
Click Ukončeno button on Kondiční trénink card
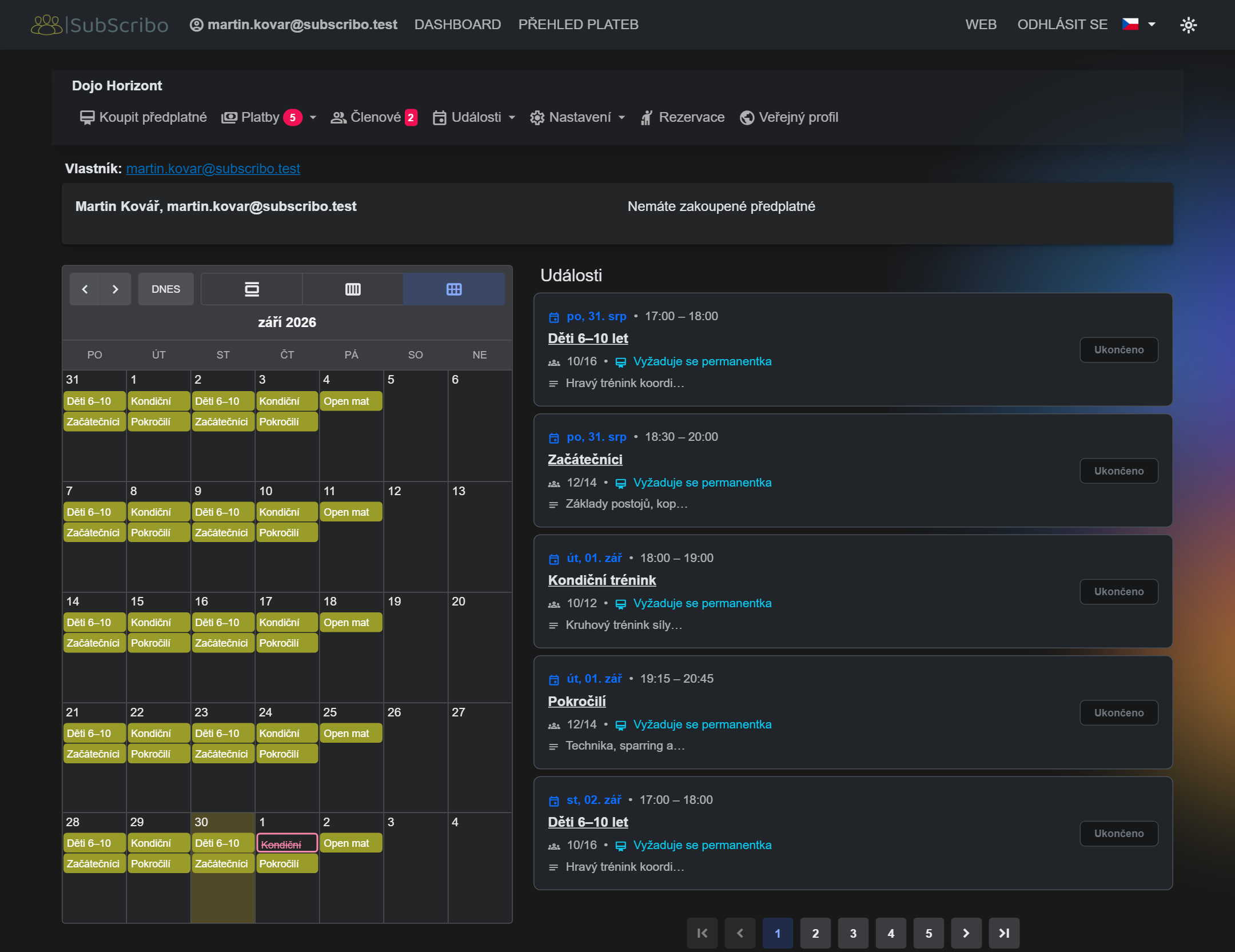click(1119, 592)
